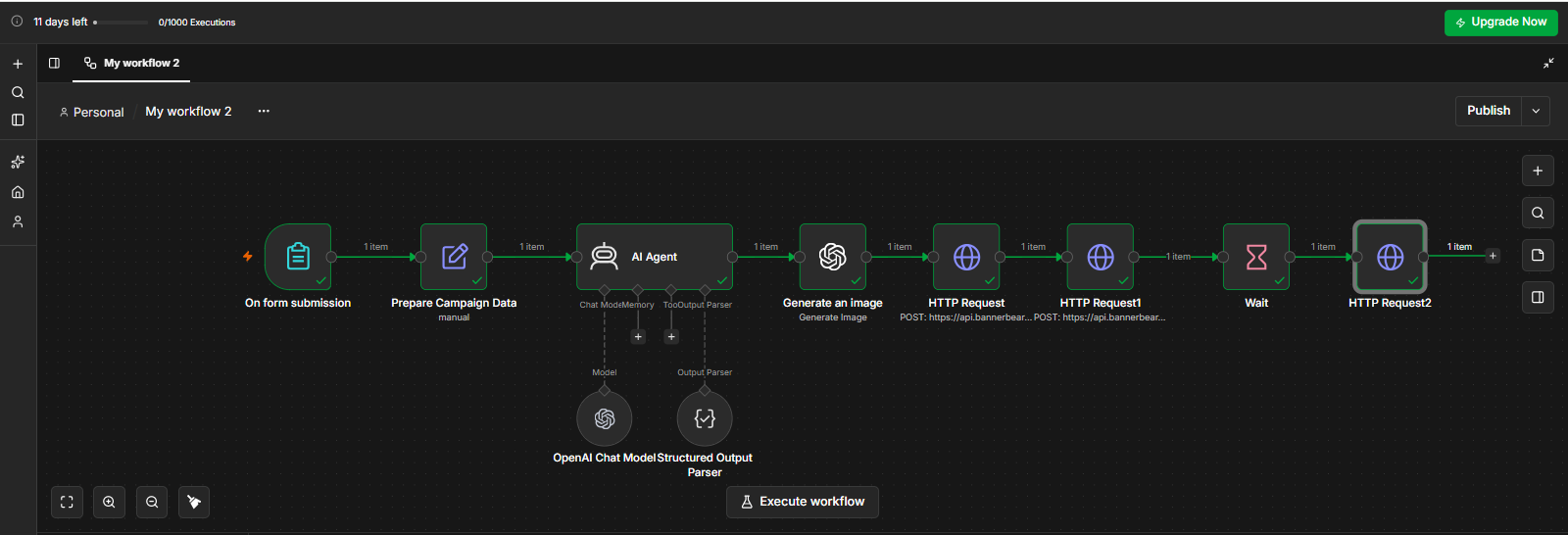The height and width of the screenshot is (535, 1568).
Task: Open search in the left sidebar
Action: tap(18, 92)
